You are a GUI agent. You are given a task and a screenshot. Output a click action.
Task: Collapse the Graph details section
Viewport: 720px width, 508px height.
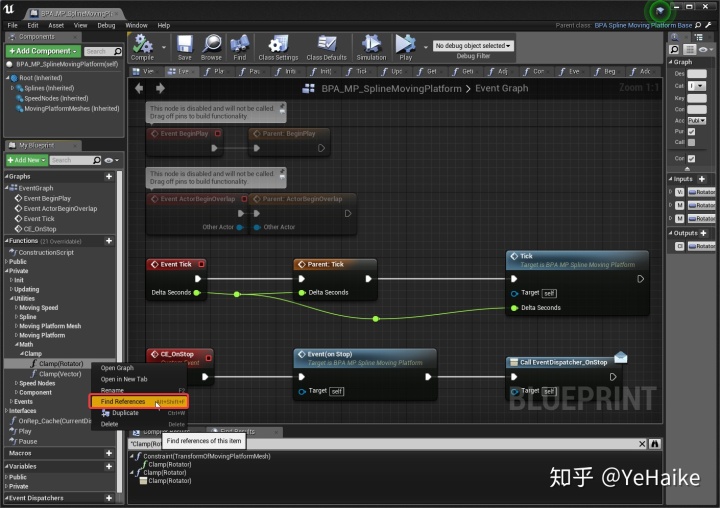tap(671, 62)
